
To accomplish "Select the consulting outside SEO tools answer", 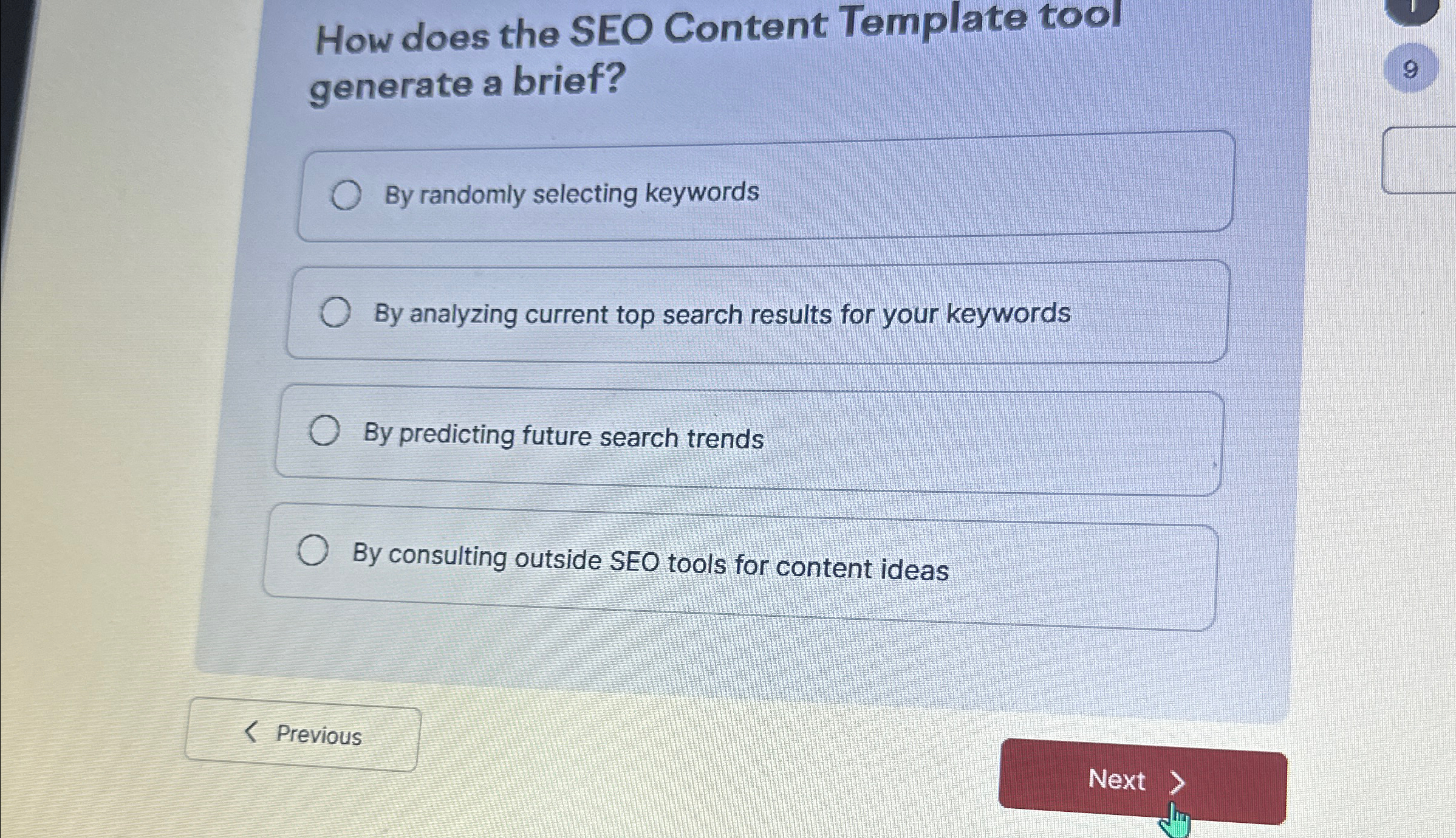I will coord(313,549).
